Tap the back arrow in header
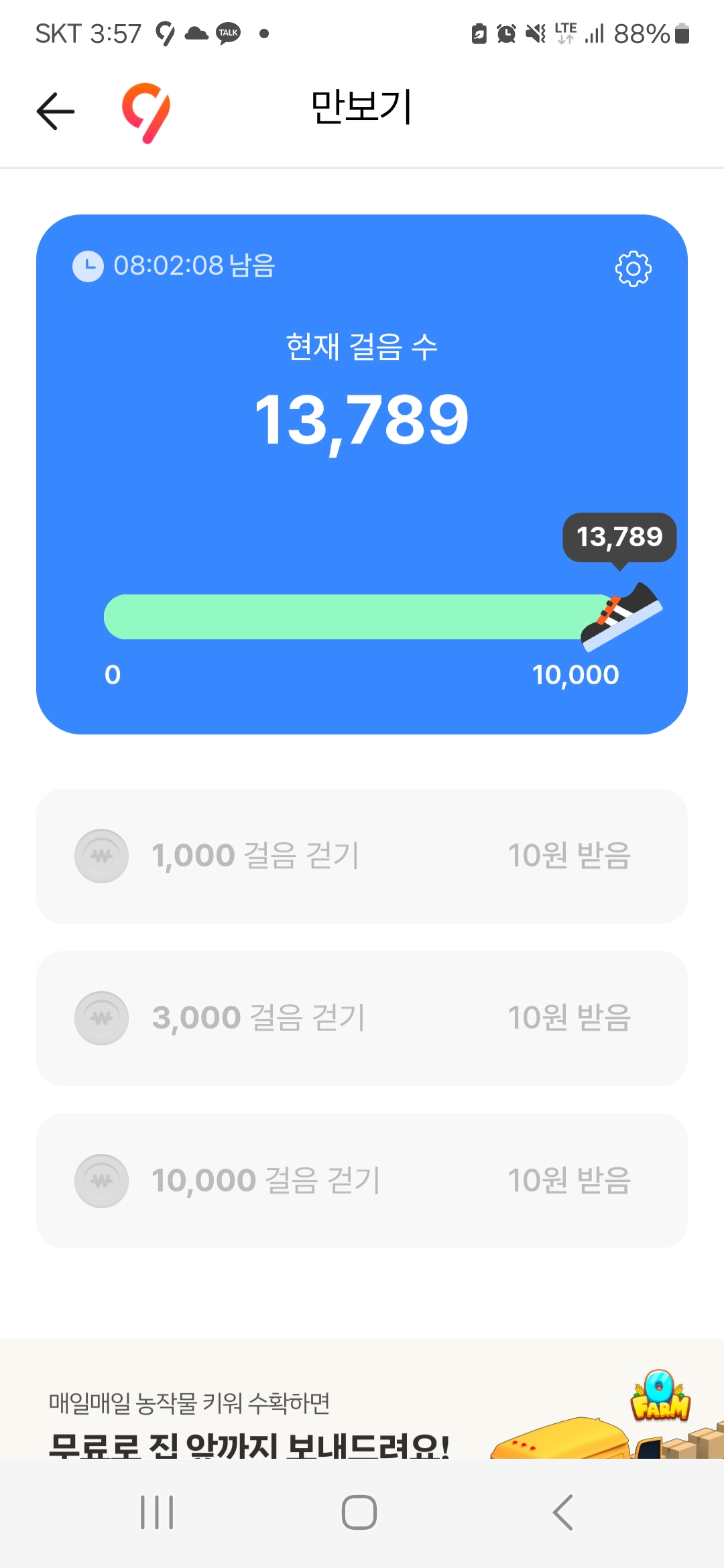The height and width of the screenshot is (1568, 724). (56, 111)
